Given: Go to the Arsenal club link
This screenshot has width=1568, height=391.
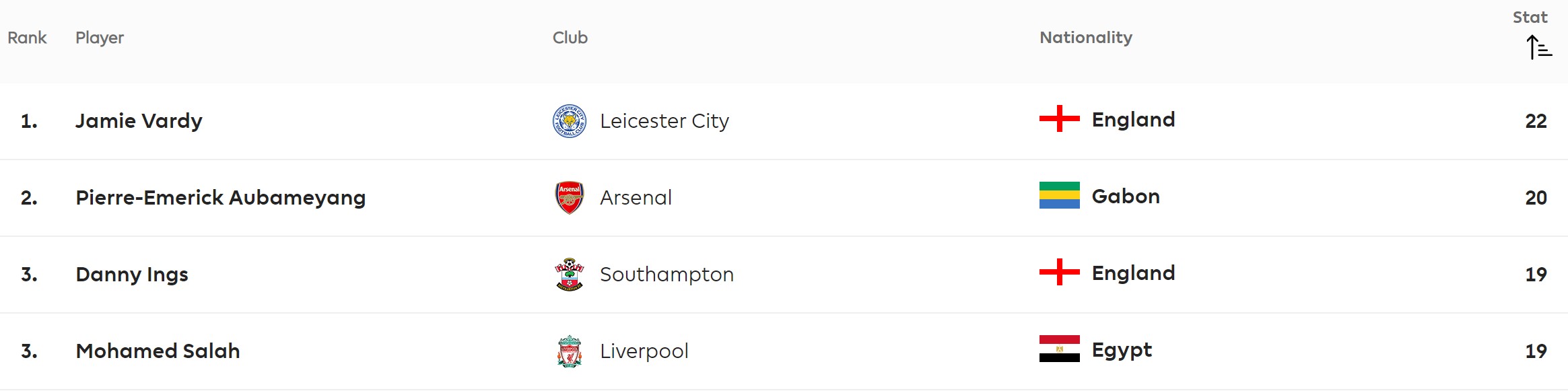Looking at the screenshot, I should [x=636, y=198].
